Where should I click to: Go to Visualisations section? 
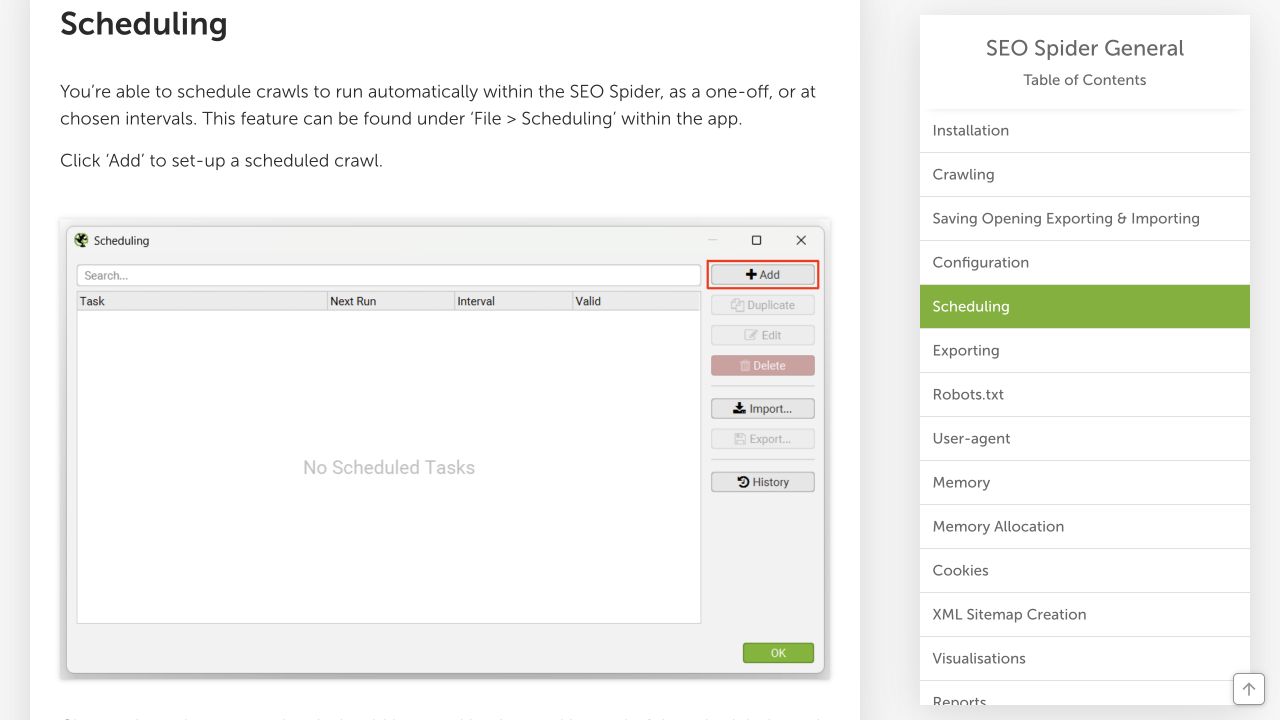1085,659
